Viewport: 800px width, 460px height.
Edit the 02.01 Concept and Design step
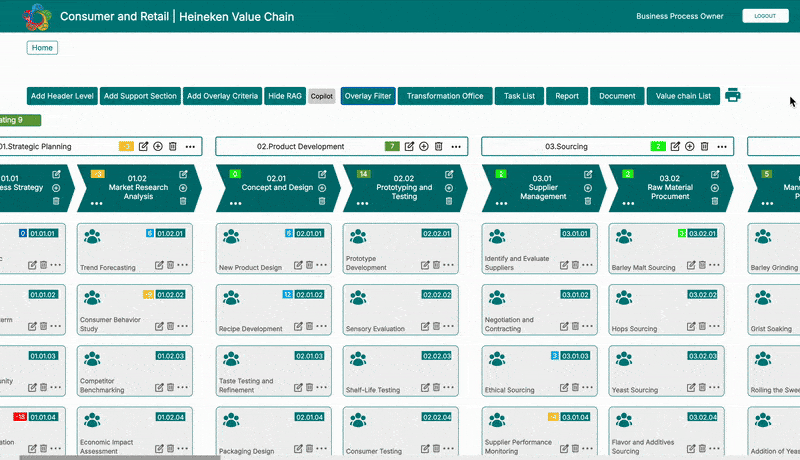(322, 174)
